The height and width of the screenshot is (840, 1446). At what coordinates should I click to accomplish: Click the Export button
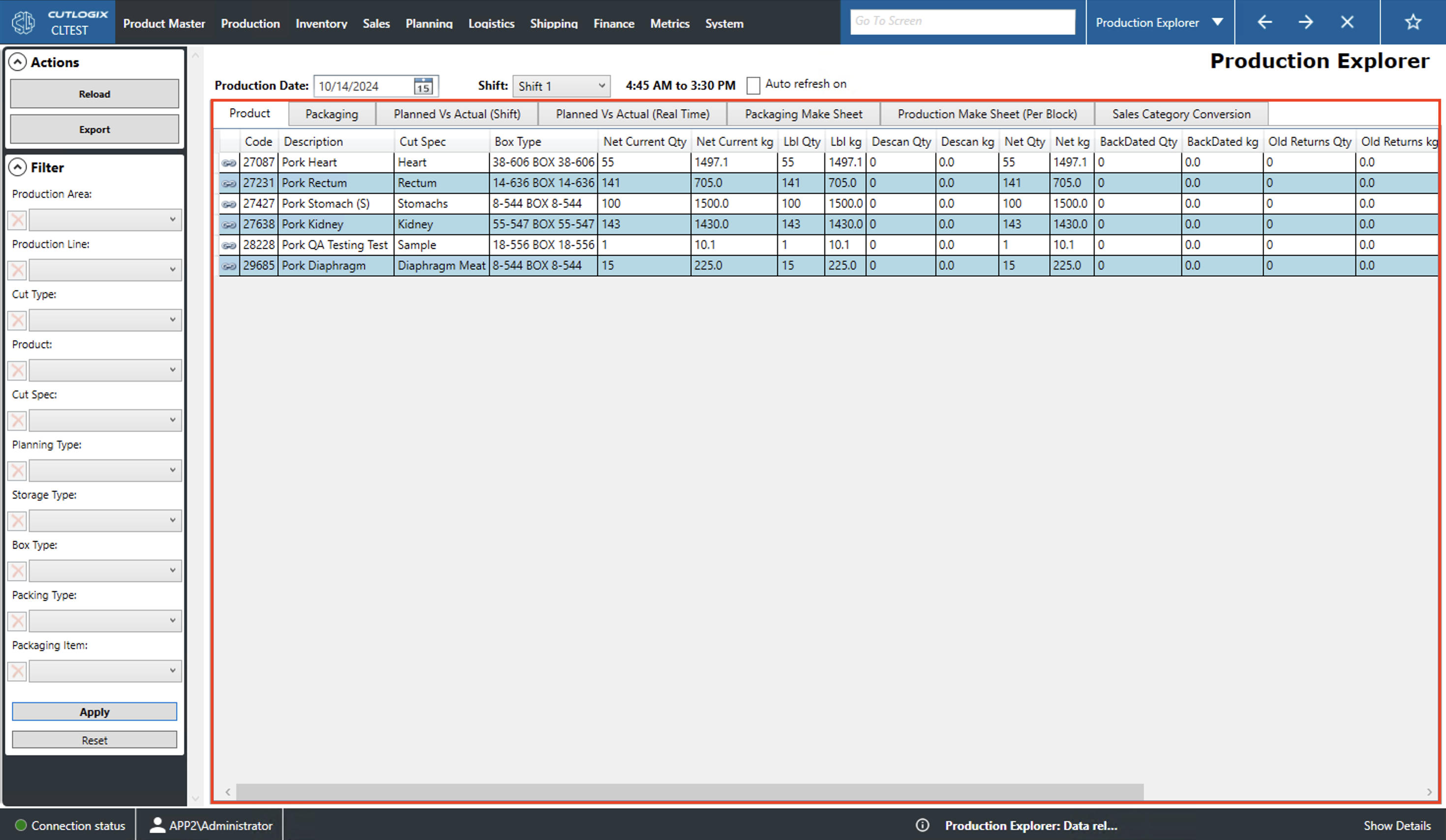pos(94,128)
